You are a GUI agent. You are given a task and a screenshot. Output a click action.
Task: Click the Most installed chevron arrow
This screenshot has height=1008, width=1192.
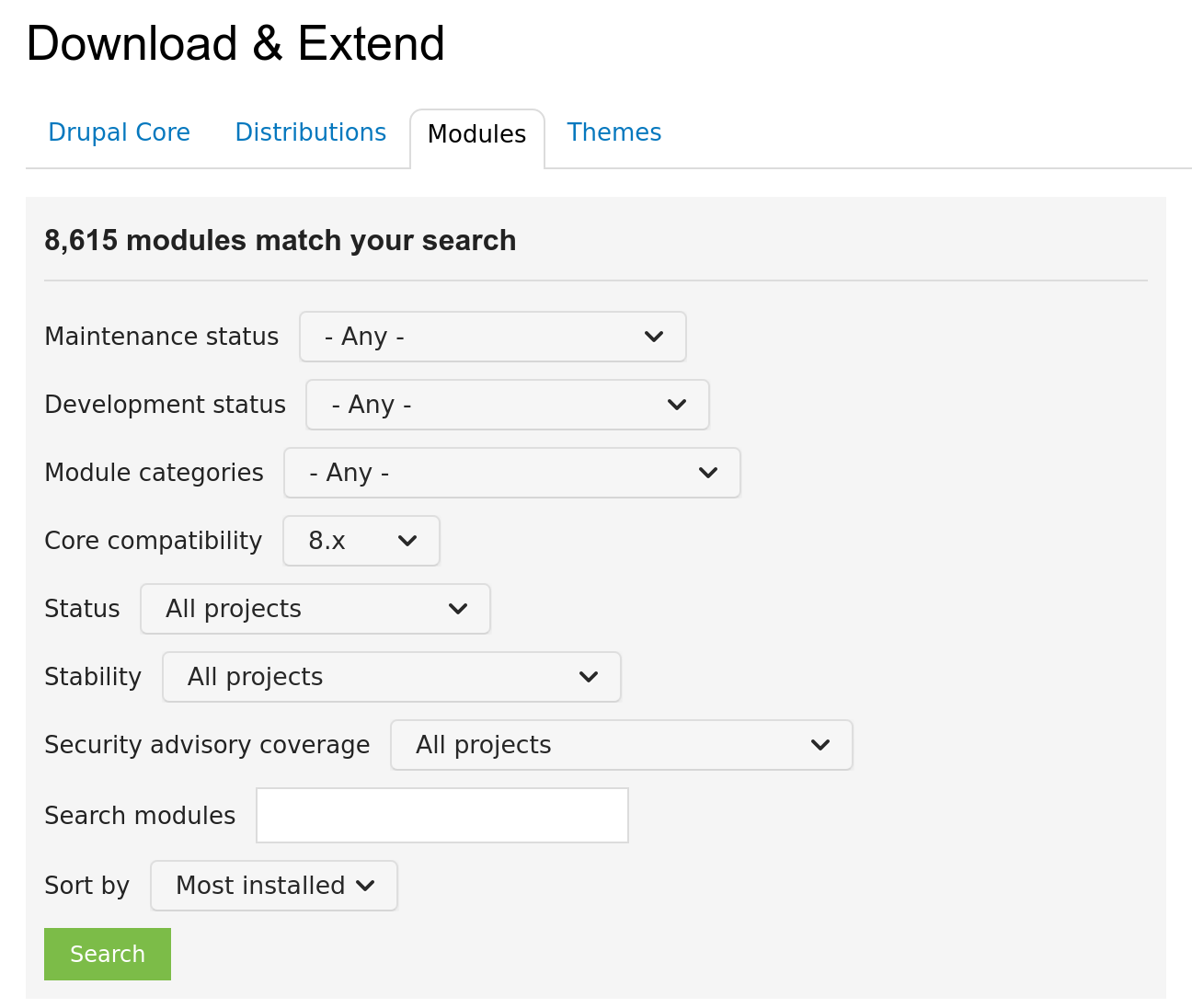pyautogui.click(x=365, y=886)
